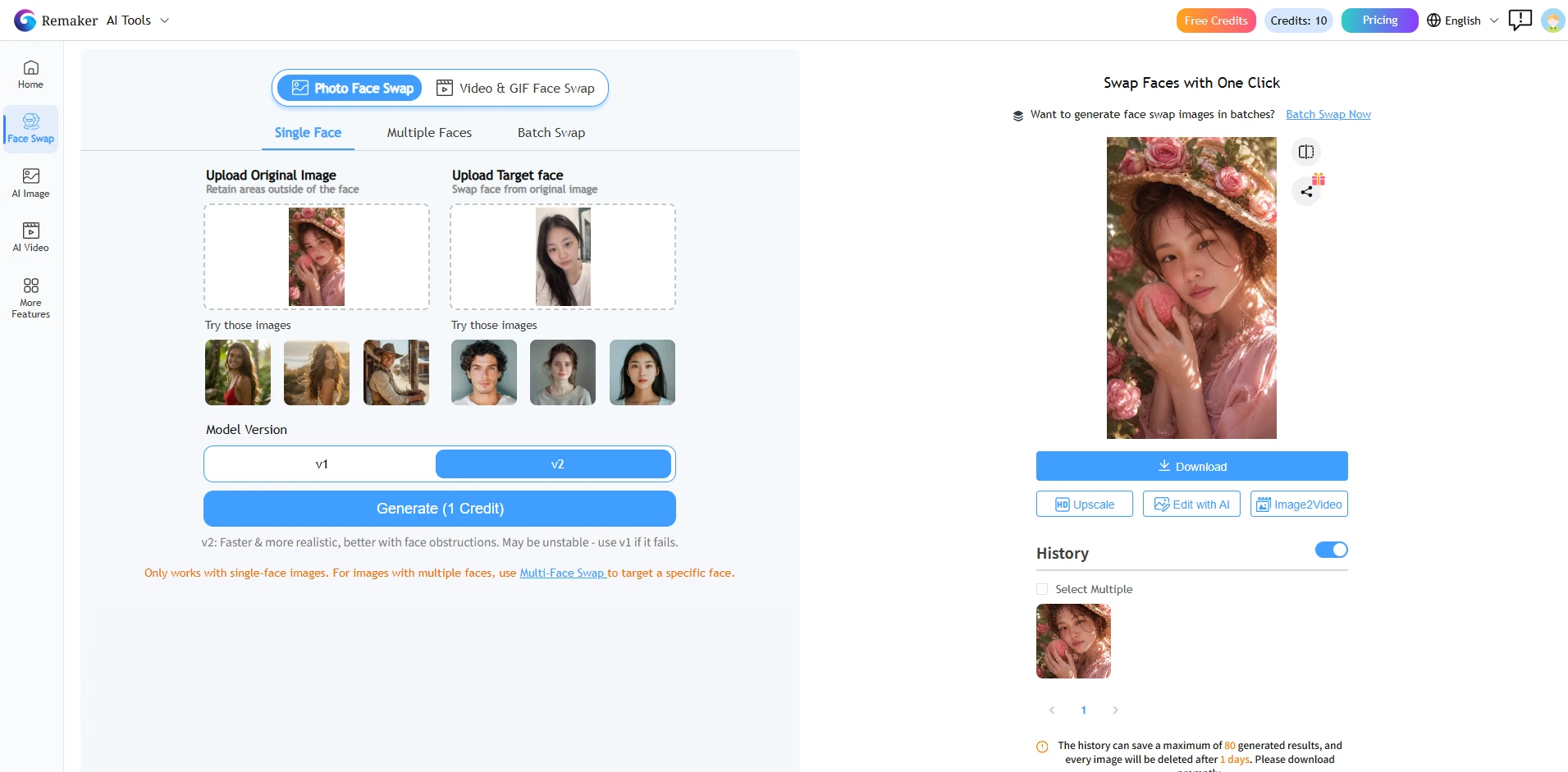Open the Home sidebar icon
The image size is (1568, 772).
click(x=30, y=75)
